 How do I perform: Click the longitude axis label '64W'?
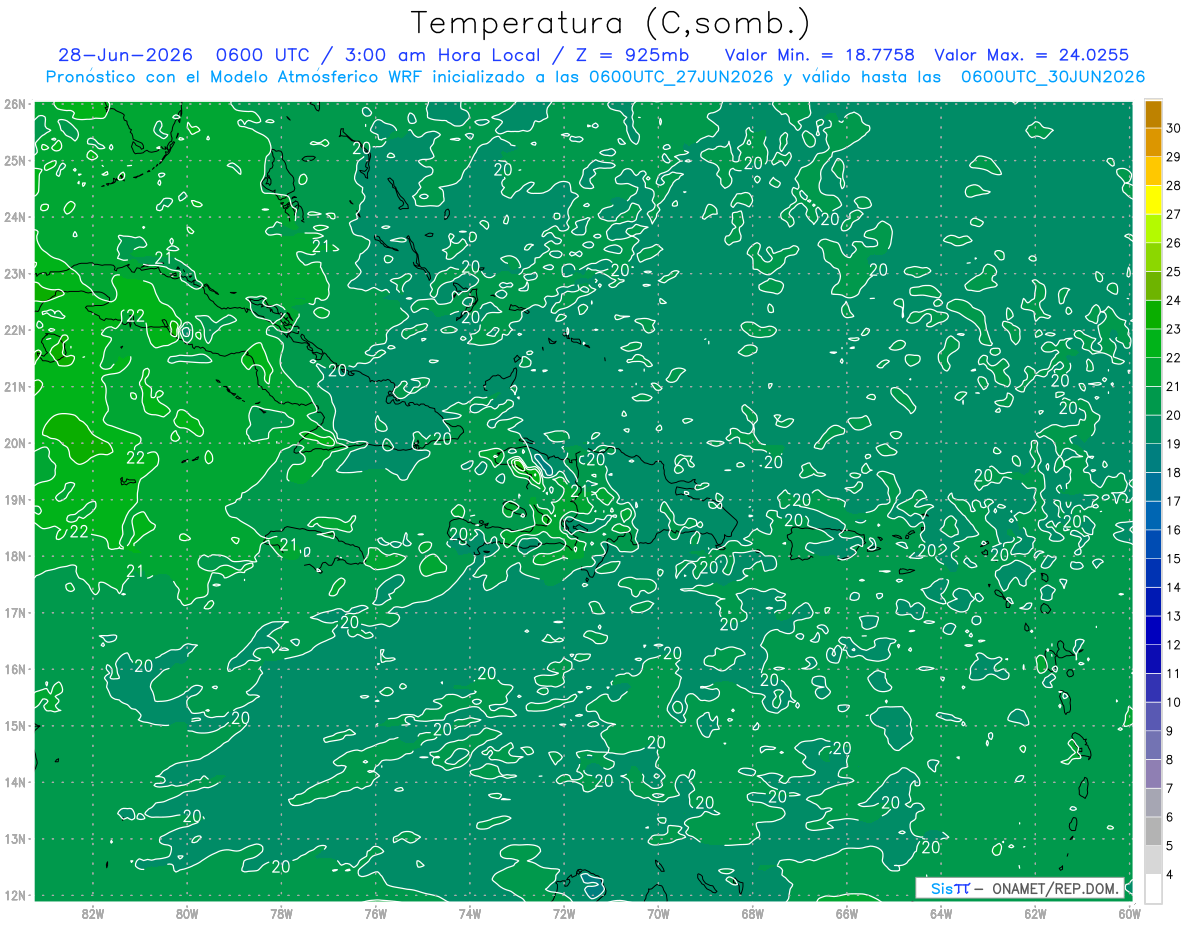point(941,913)
